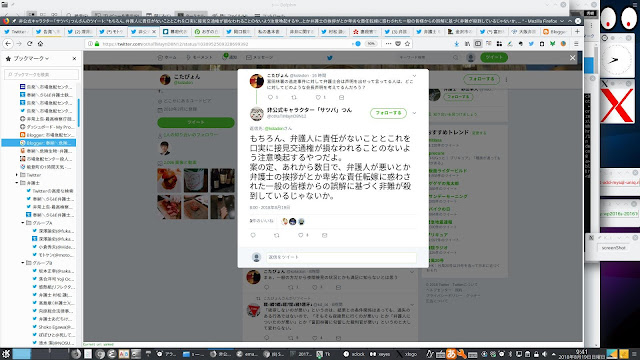This screenshot has height=360, width=640.
Task: Go back with the browser back arrow
Action: click(x=8, y=44)
